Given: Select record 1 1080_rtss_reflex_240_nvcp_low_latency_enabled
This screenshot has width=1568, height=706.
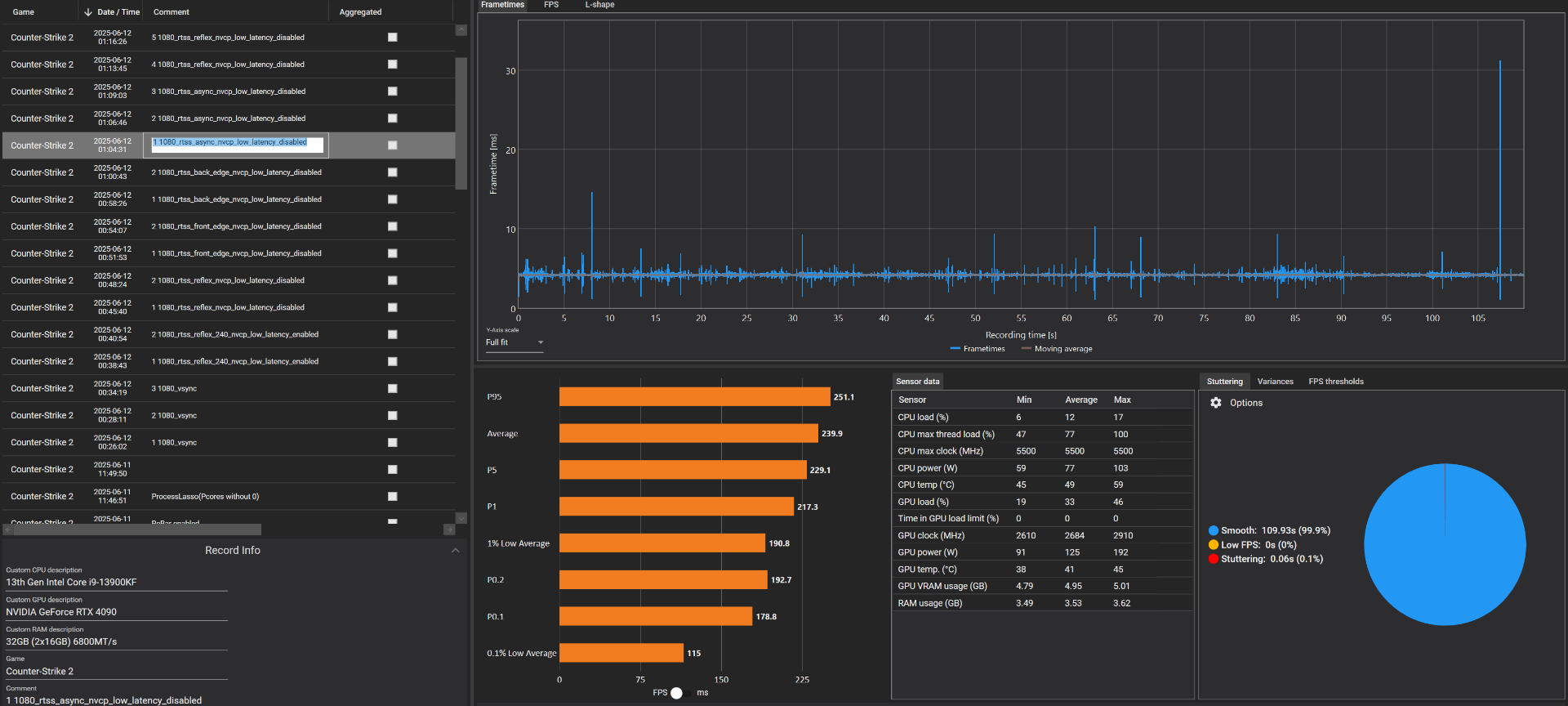Looking at the screenshot, I should 229,361.
